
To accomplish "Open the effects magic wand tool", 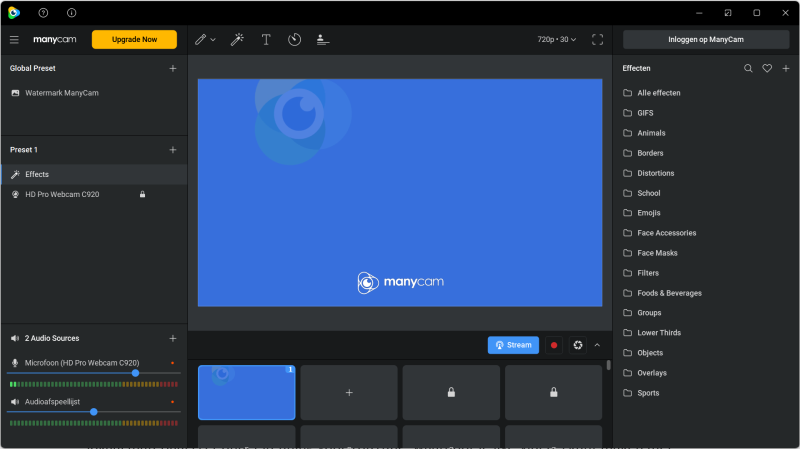I will click(237, 39).
